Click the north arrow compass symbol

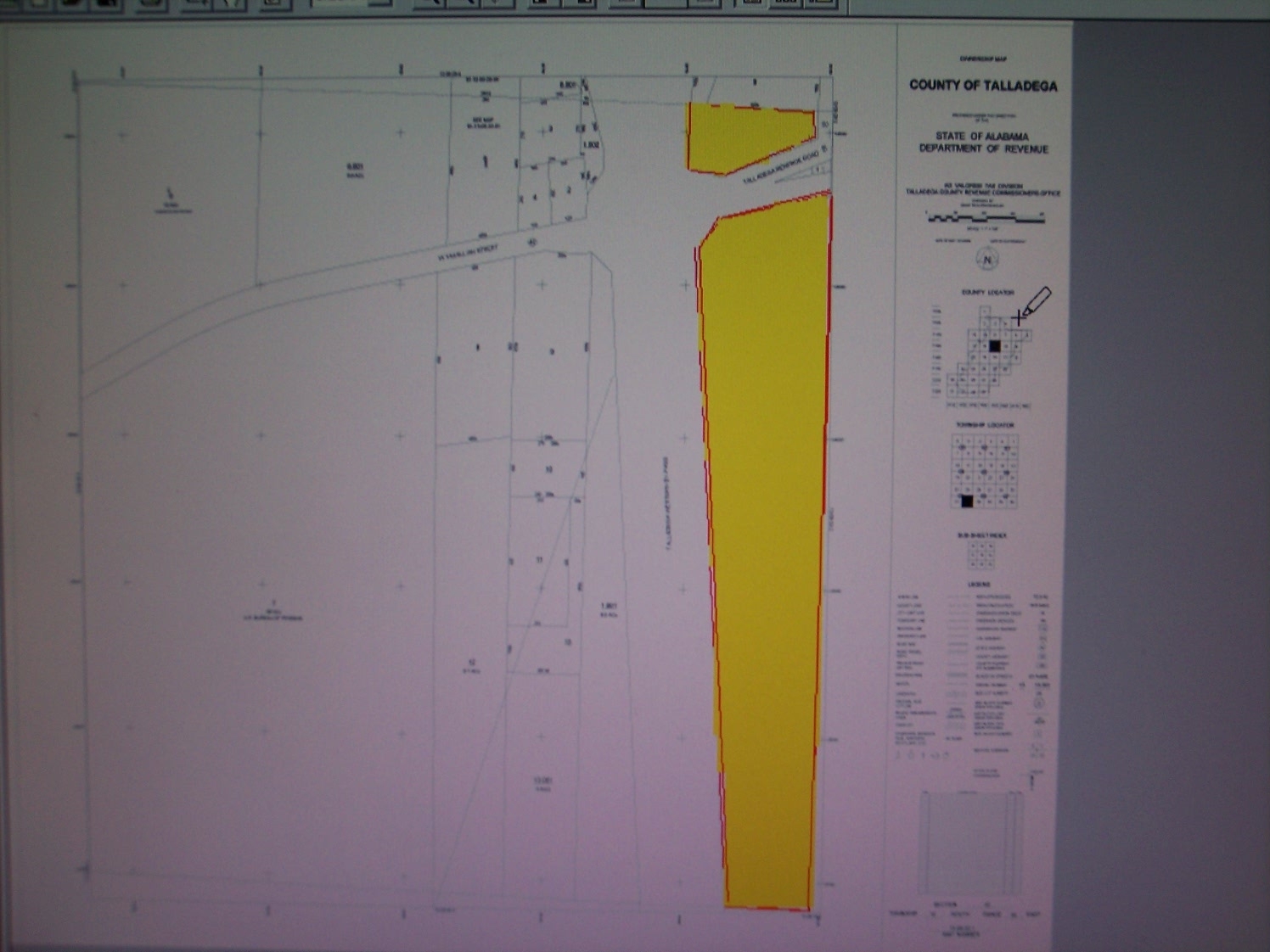point(986,260)
